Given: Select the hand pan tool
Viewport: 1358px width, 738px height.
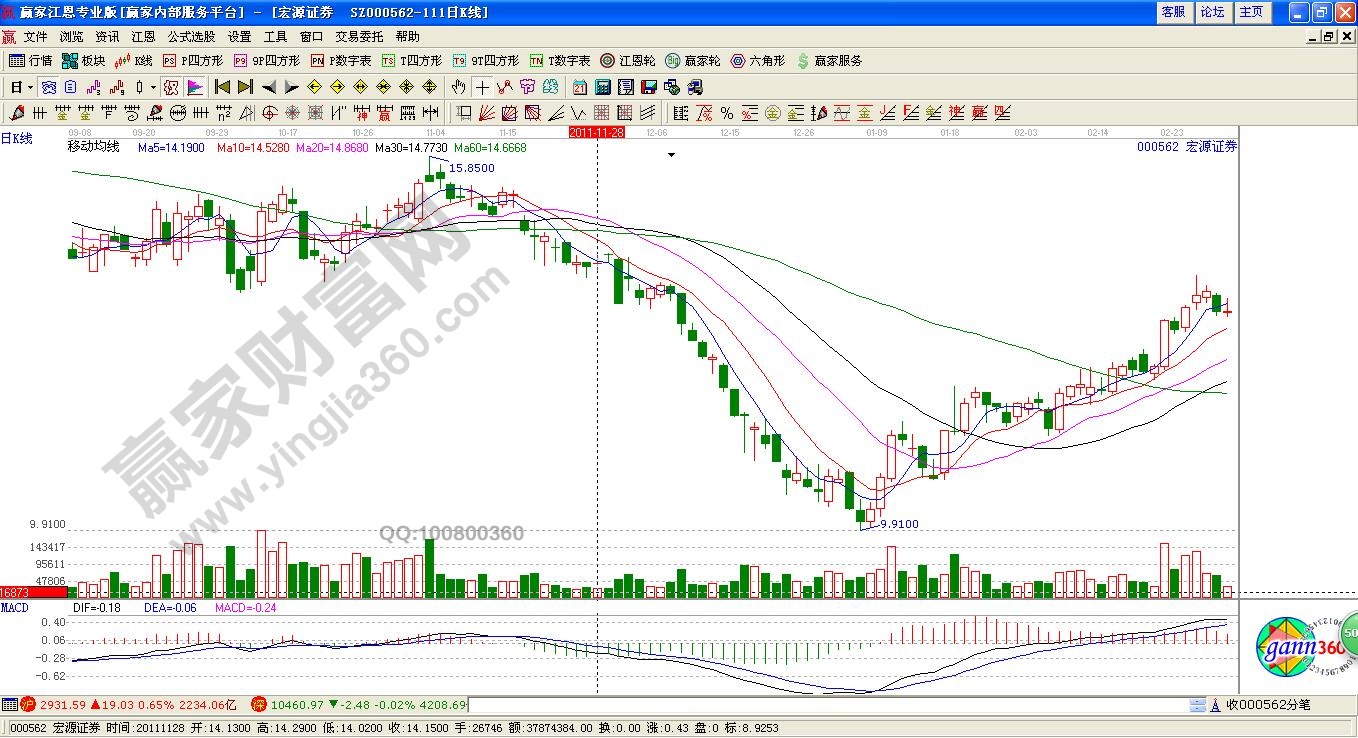Looking at the screenshot, I should (458, 87).
